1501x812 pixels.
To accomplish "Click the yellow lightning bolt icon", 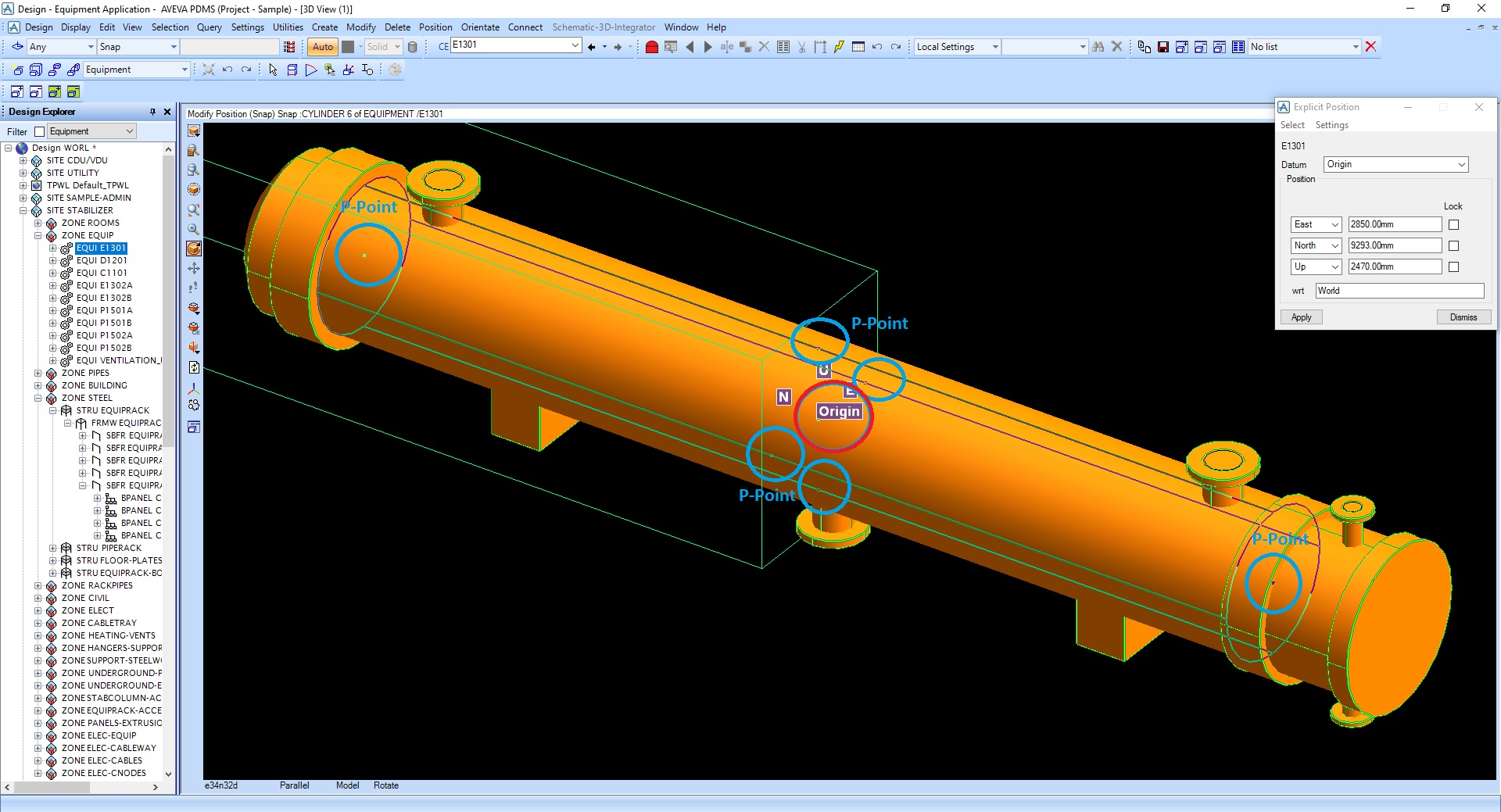I will (x=839, y=47).
